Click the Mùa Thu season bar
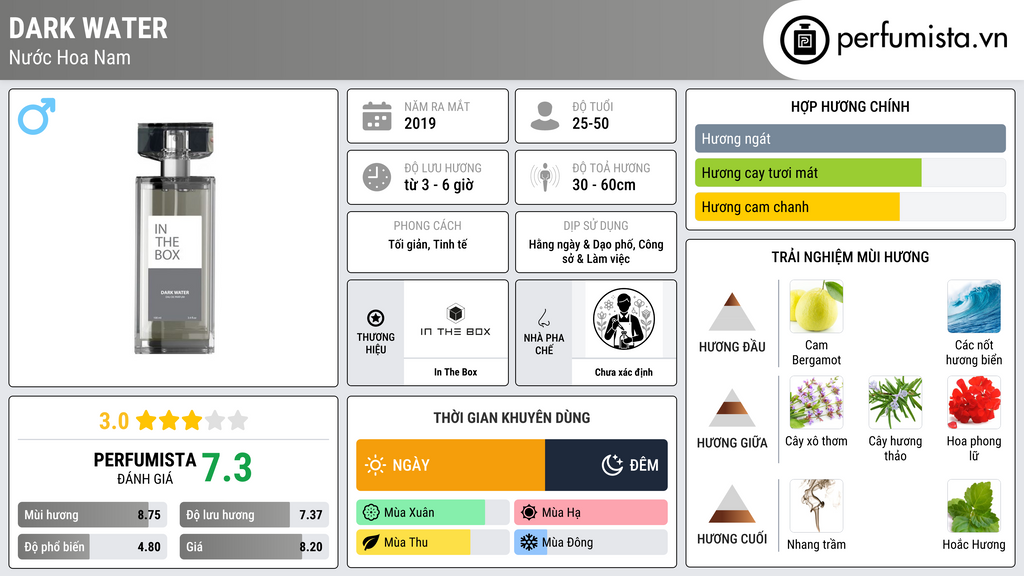Screen dimensions: 1024x576 click(433, 542)
